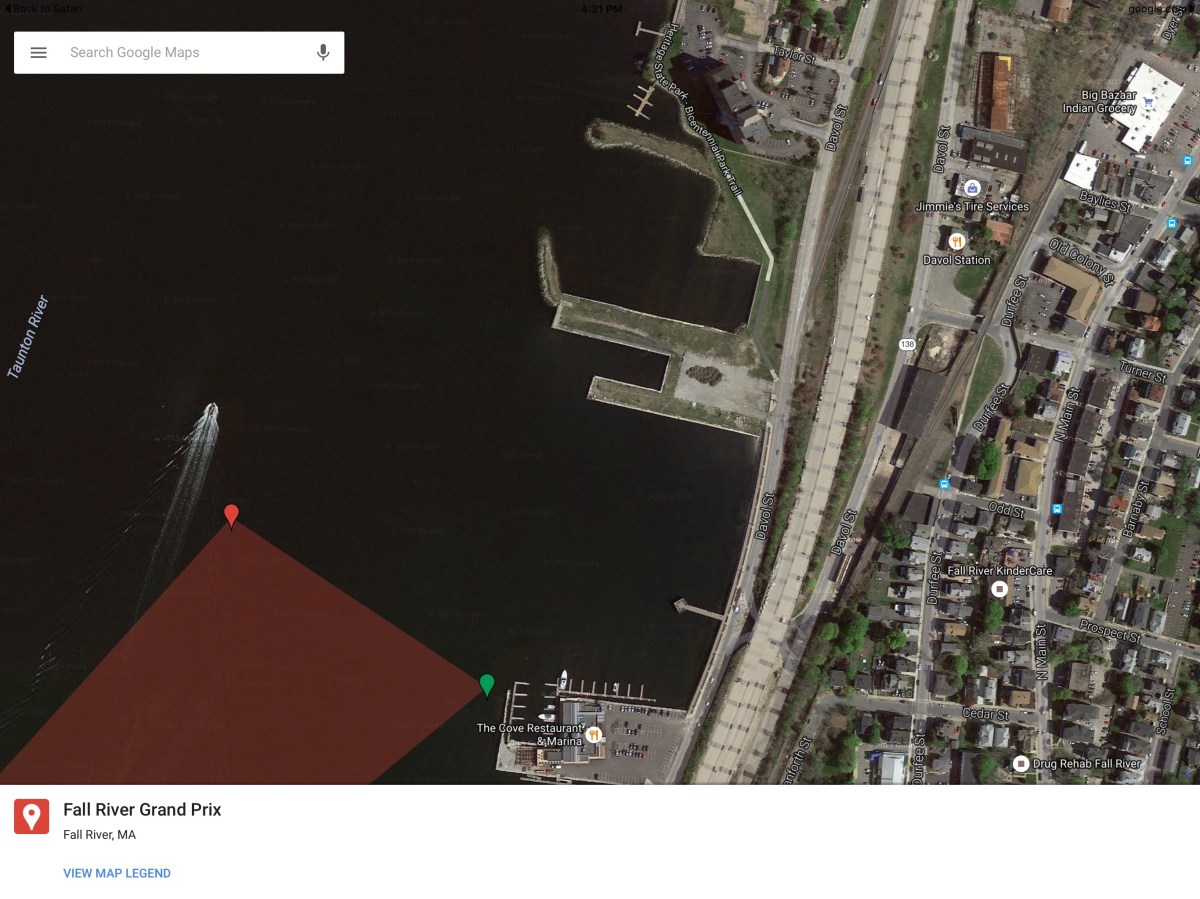
Task: Select the green map pin marker
Action: tap(487, 684)
